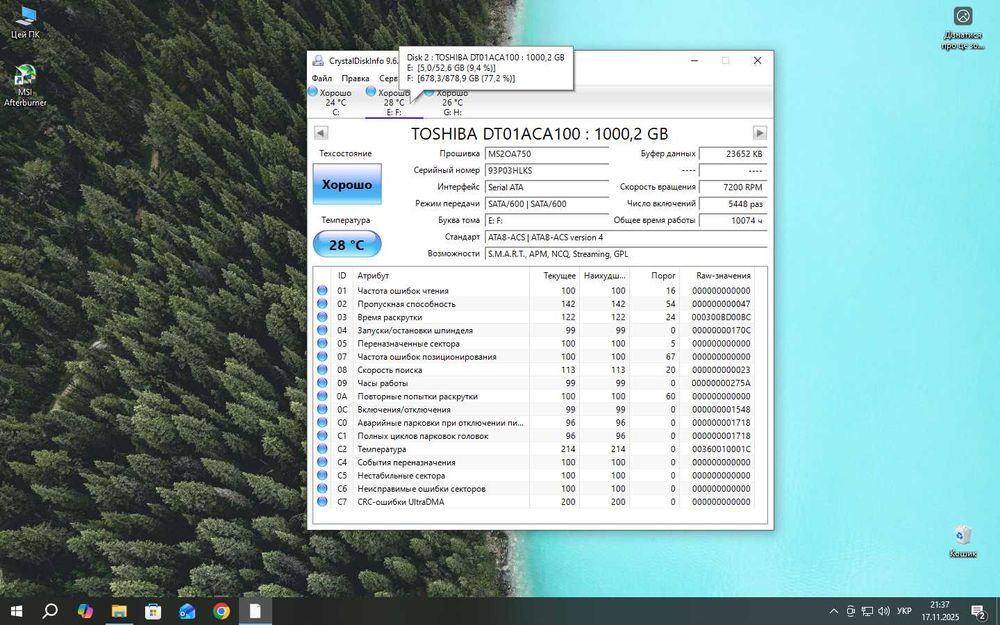The image size is (1000, 625).
Task: Select the Кошик recycle bin icon
Action: click(963, 541)
